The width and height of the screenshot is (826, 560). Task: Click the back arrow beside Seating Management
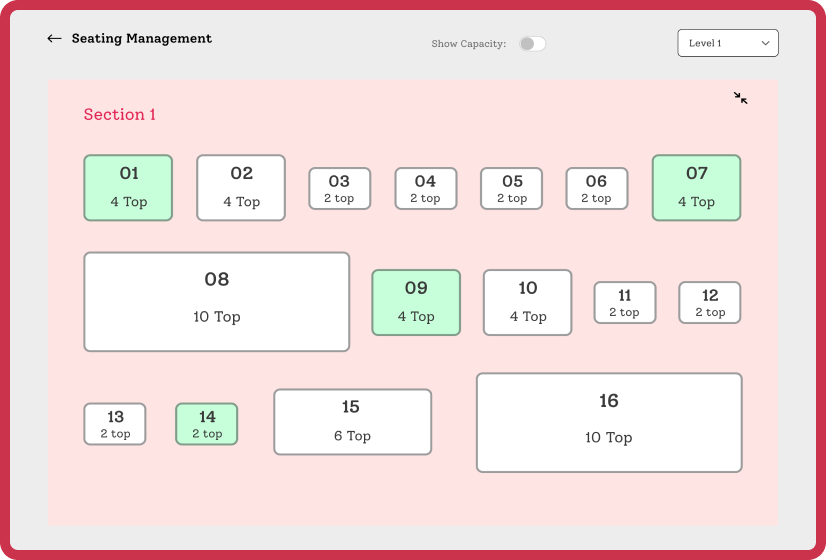pos(54,39)
